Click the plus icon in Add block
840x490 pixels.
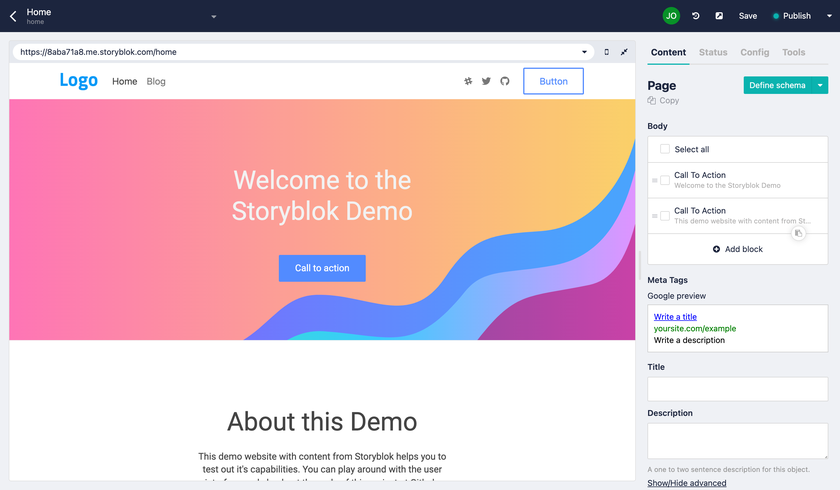pos(716,249)
